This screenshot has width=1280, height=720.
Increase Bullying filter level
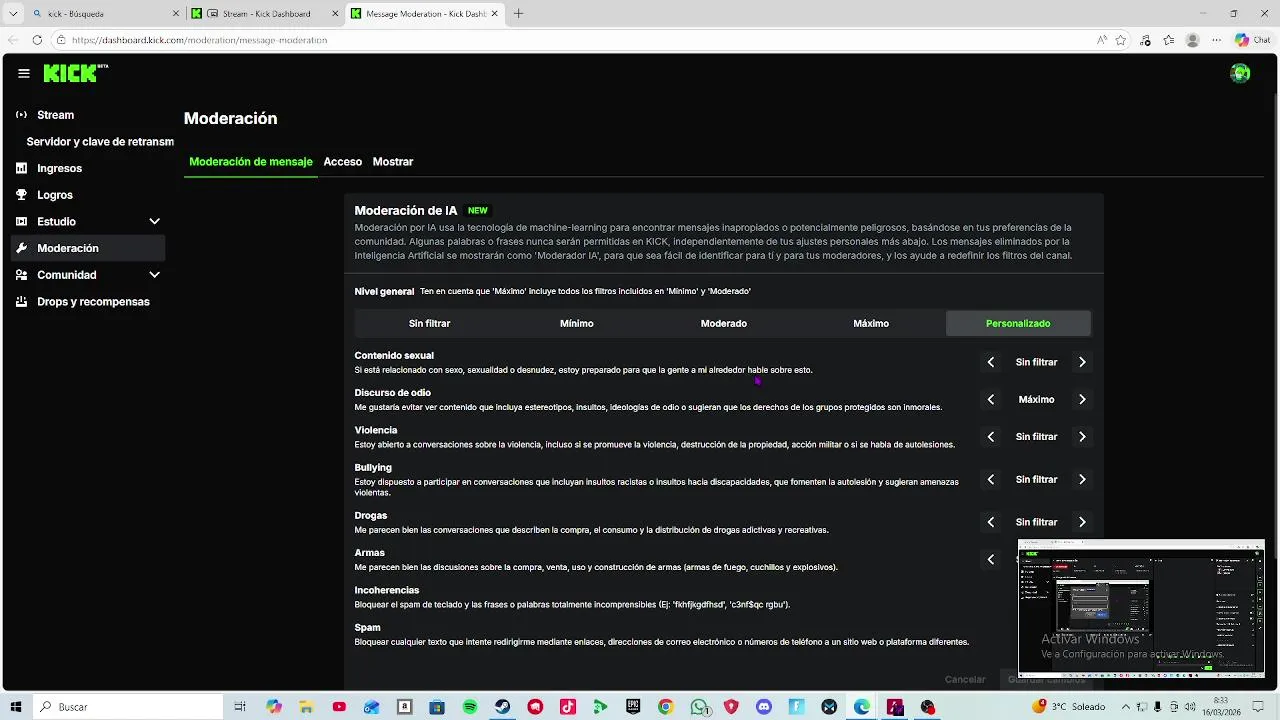pyautogui.click(x=1082, y=480)
